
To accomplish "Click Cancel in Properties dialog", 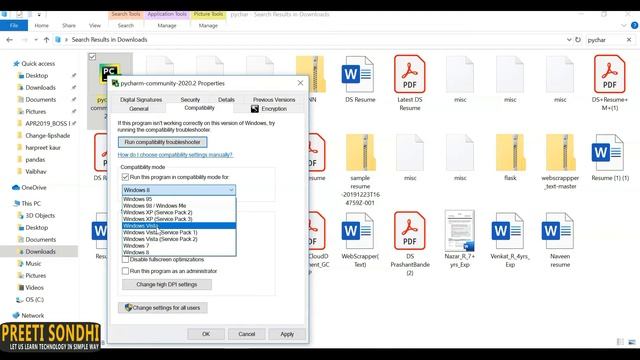I will click(247, 334).
